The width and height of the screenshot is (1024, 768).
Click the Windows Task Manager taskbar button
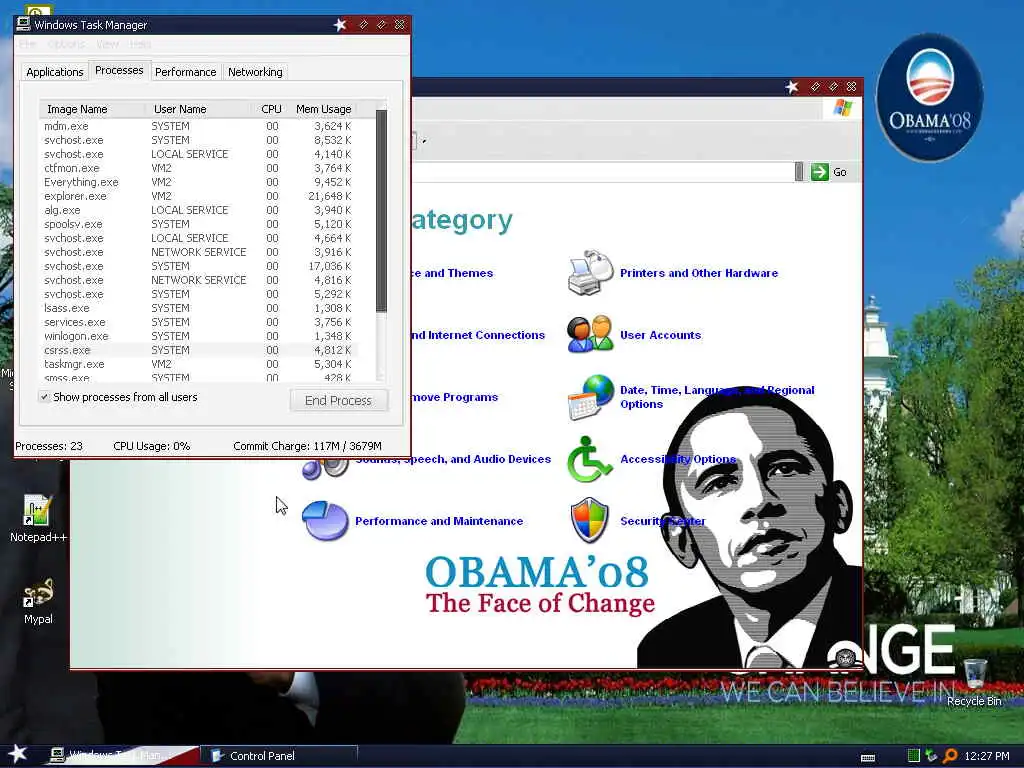click(121, 756)
